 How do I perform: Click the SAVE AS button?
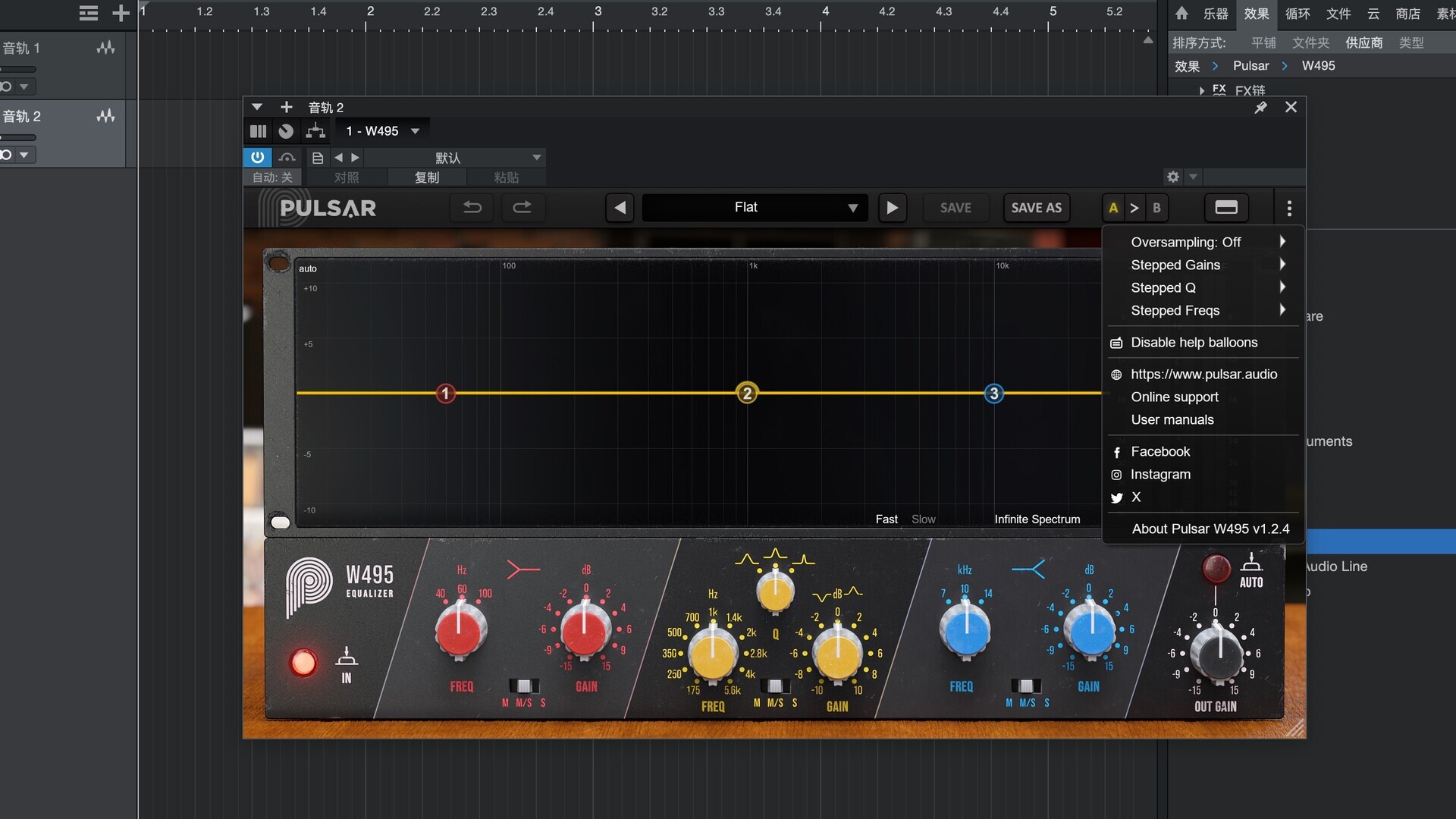click(1036, 208)
